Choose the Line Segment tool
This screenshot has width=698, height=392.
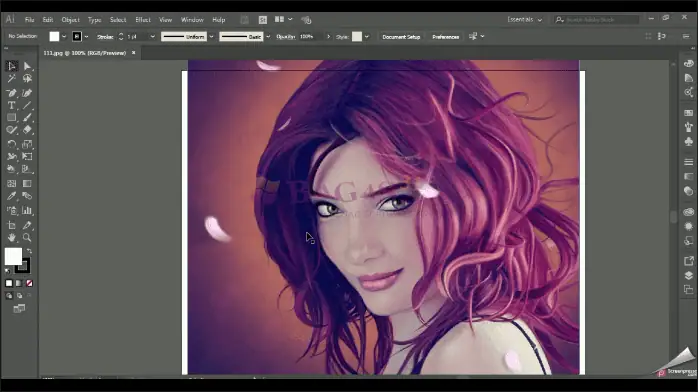pos(27,105)
